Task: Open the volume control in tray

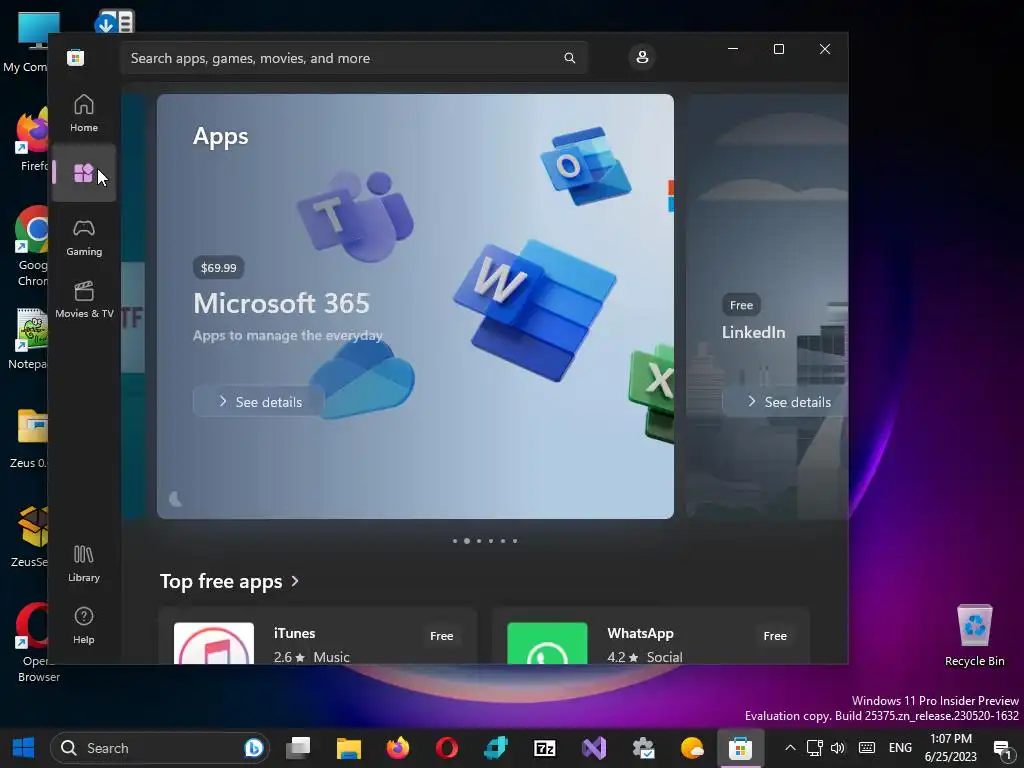Action: point(838,748)
